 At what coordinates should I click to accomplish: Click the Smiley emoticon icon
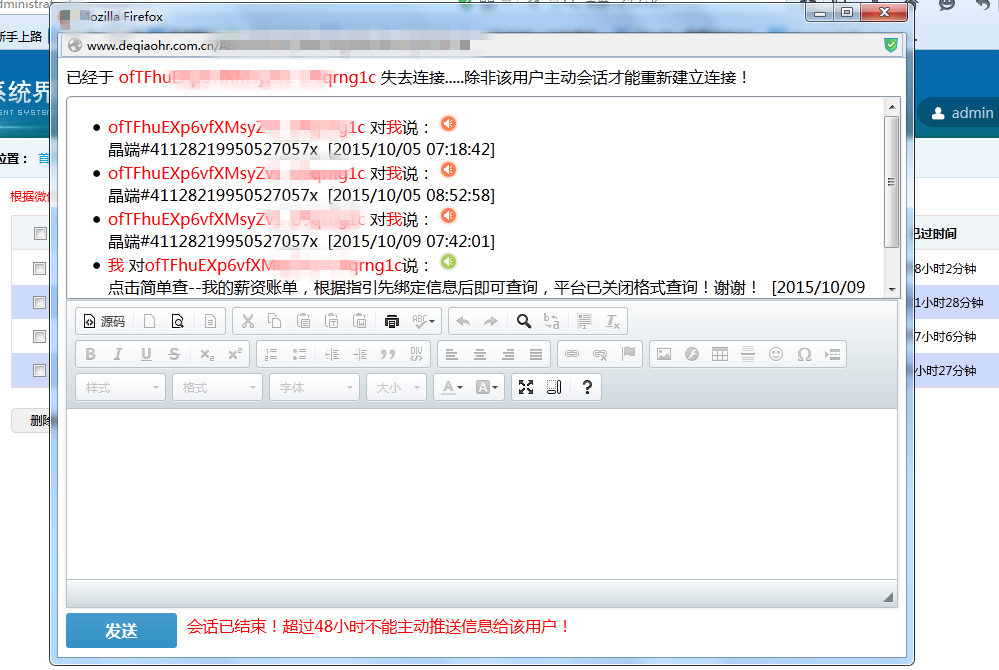click(776, 355)
